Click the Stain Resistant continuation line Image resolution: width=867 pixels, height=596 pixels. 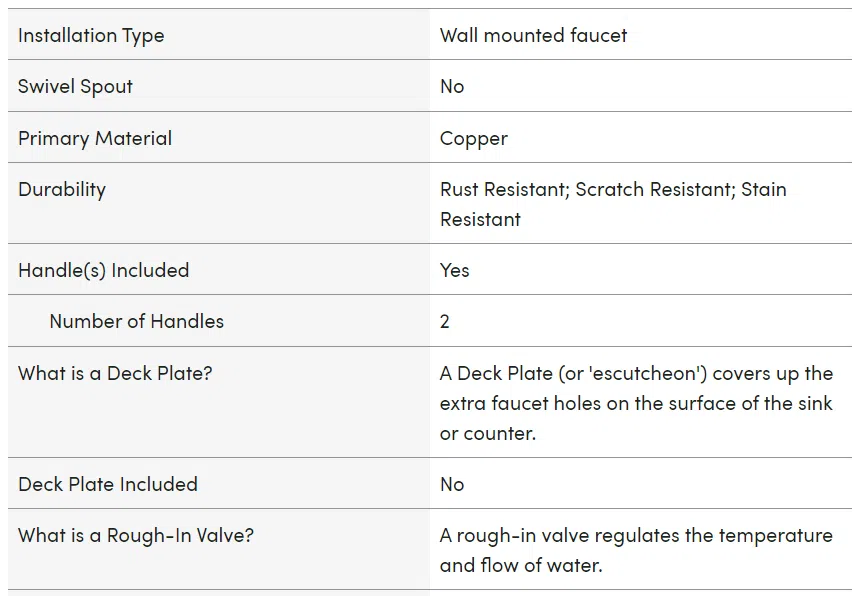click(x=480, y=219)
